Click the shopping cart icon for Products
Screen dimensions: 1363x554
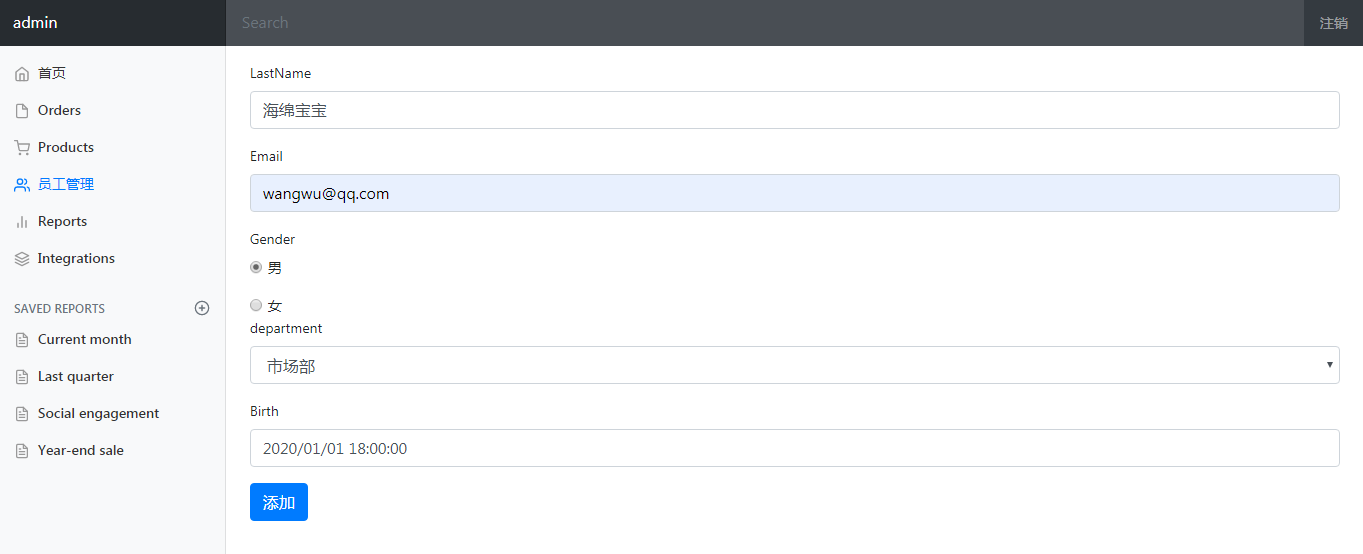click(22, 148)
